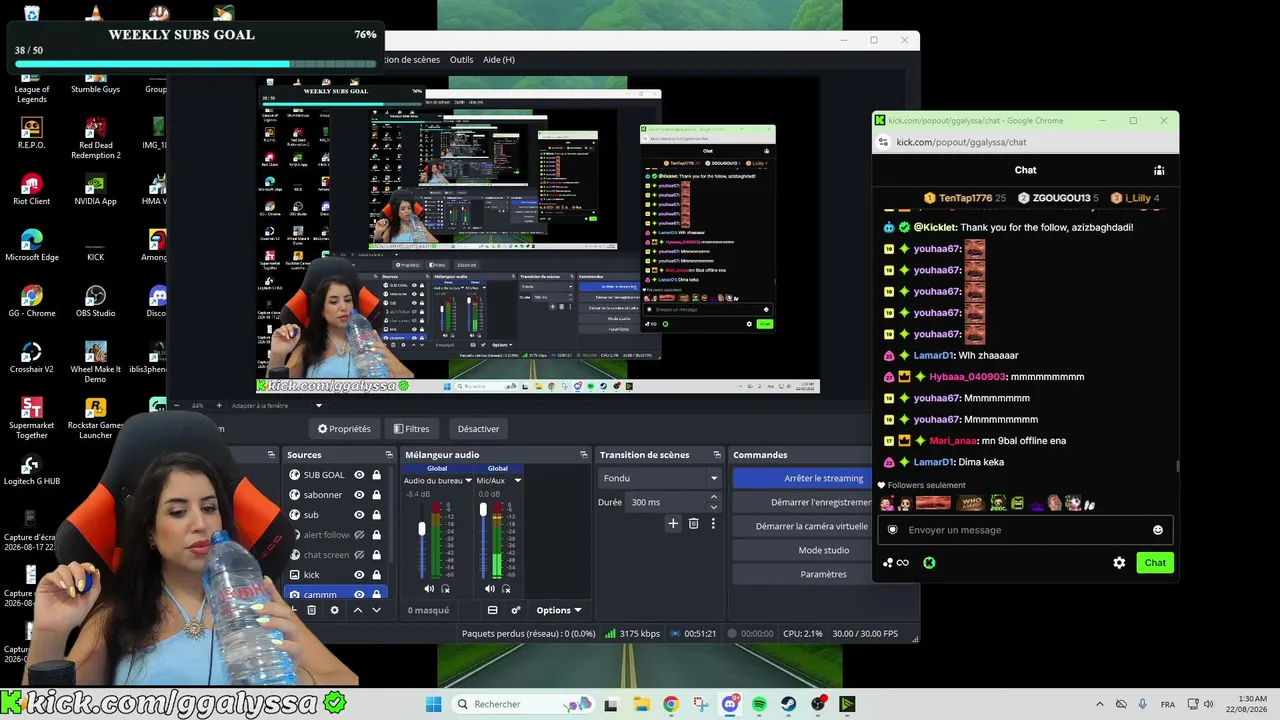
Task: Open transition properties three-dot menu
Action: point(713,523)
